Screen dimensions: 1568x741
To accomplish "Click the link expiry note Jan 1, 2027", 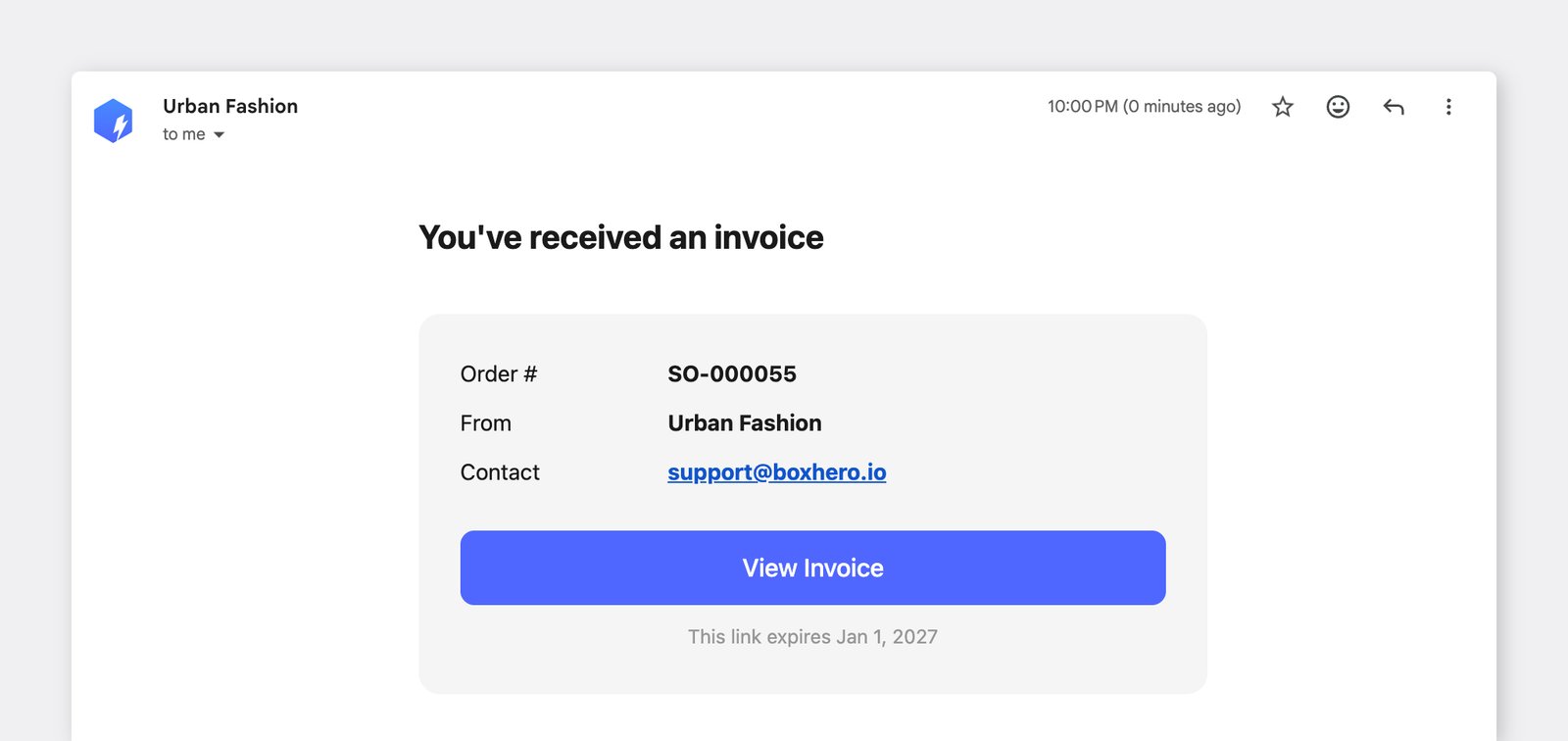I will [x=812, y=637].
